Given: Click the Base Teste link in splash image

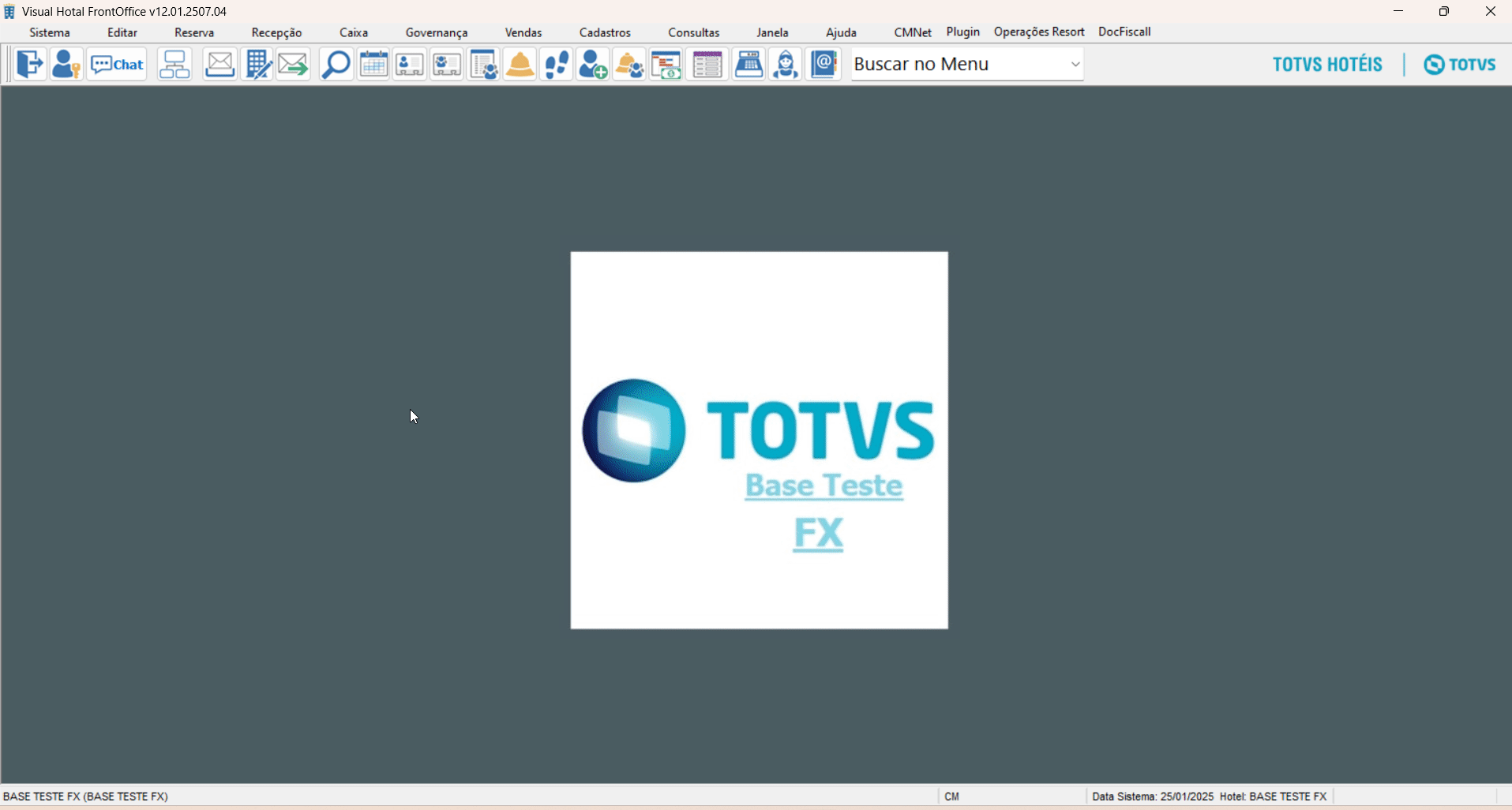Looking at the screenshot, I should point(824,486).
